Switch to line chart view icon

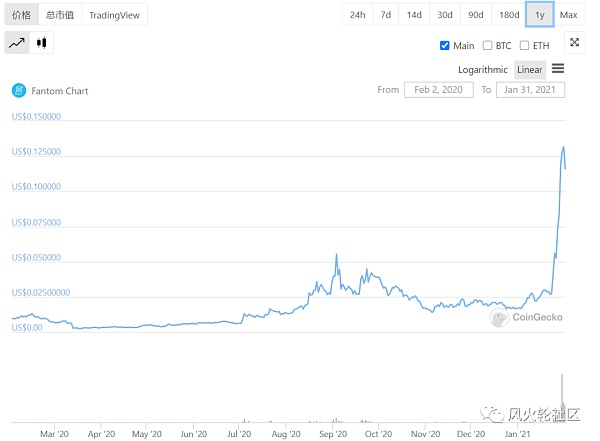click(17, 43)
